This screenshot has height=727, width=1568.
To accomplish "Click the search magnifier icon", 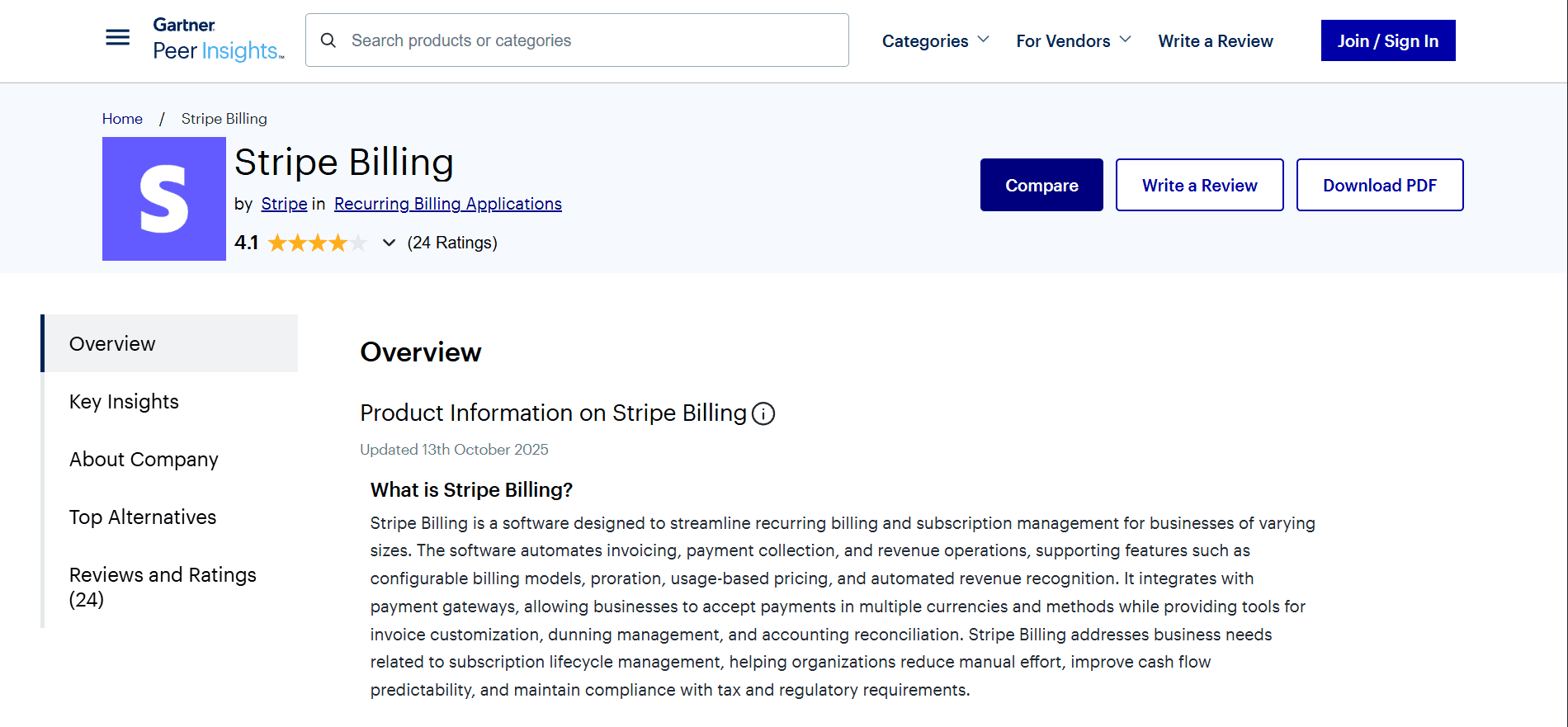I will (328, 40).
